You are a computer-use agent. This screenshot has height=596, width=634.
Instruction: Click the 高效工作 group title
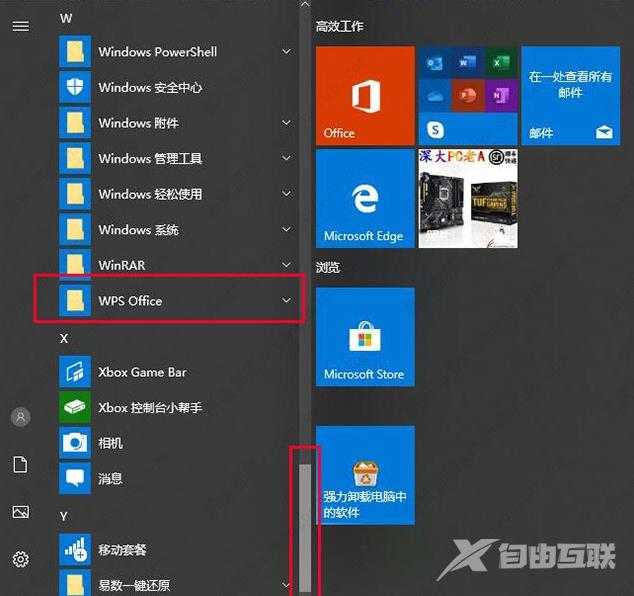coord(340,27)
